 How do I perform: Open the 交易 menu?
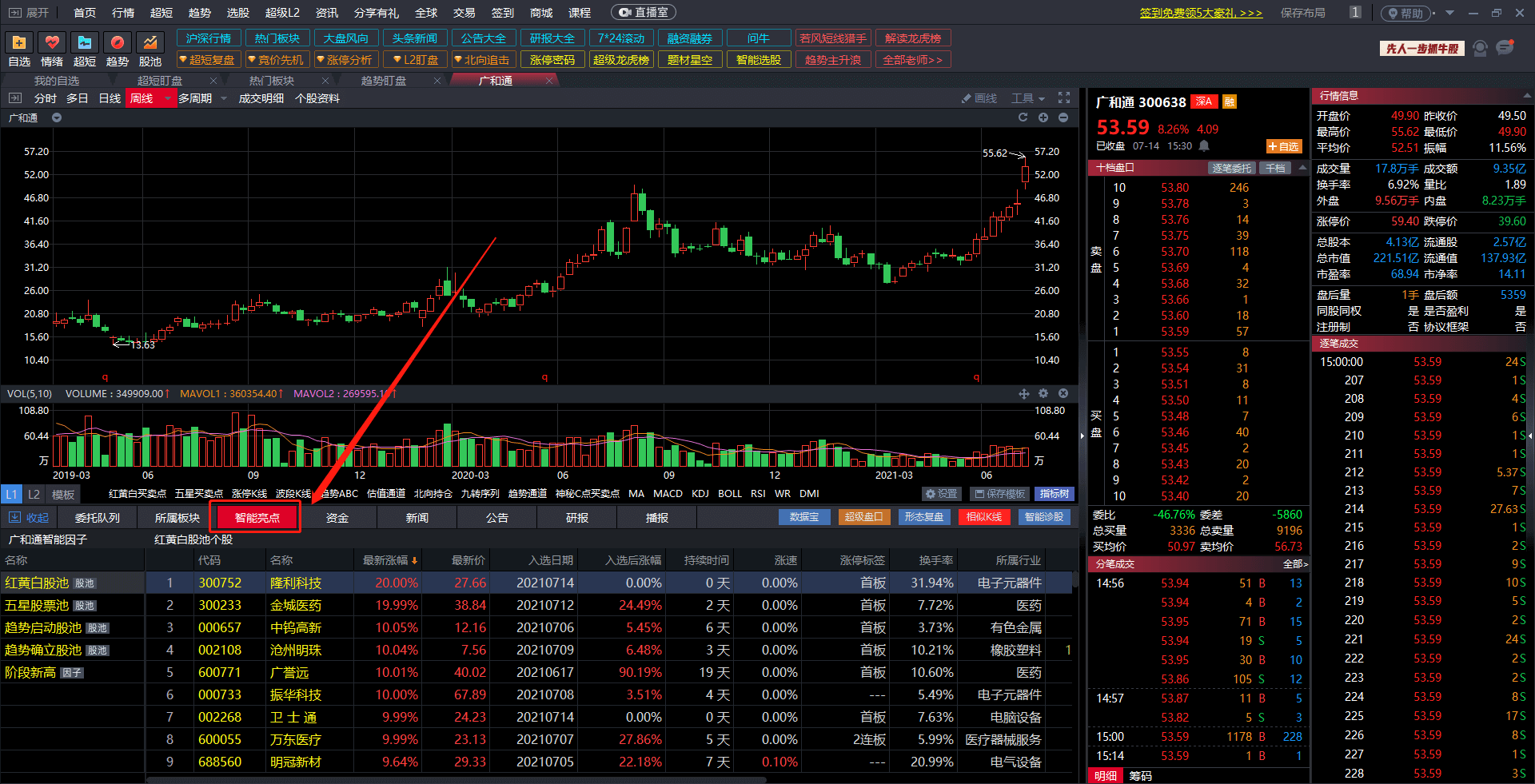coord(464,13)
